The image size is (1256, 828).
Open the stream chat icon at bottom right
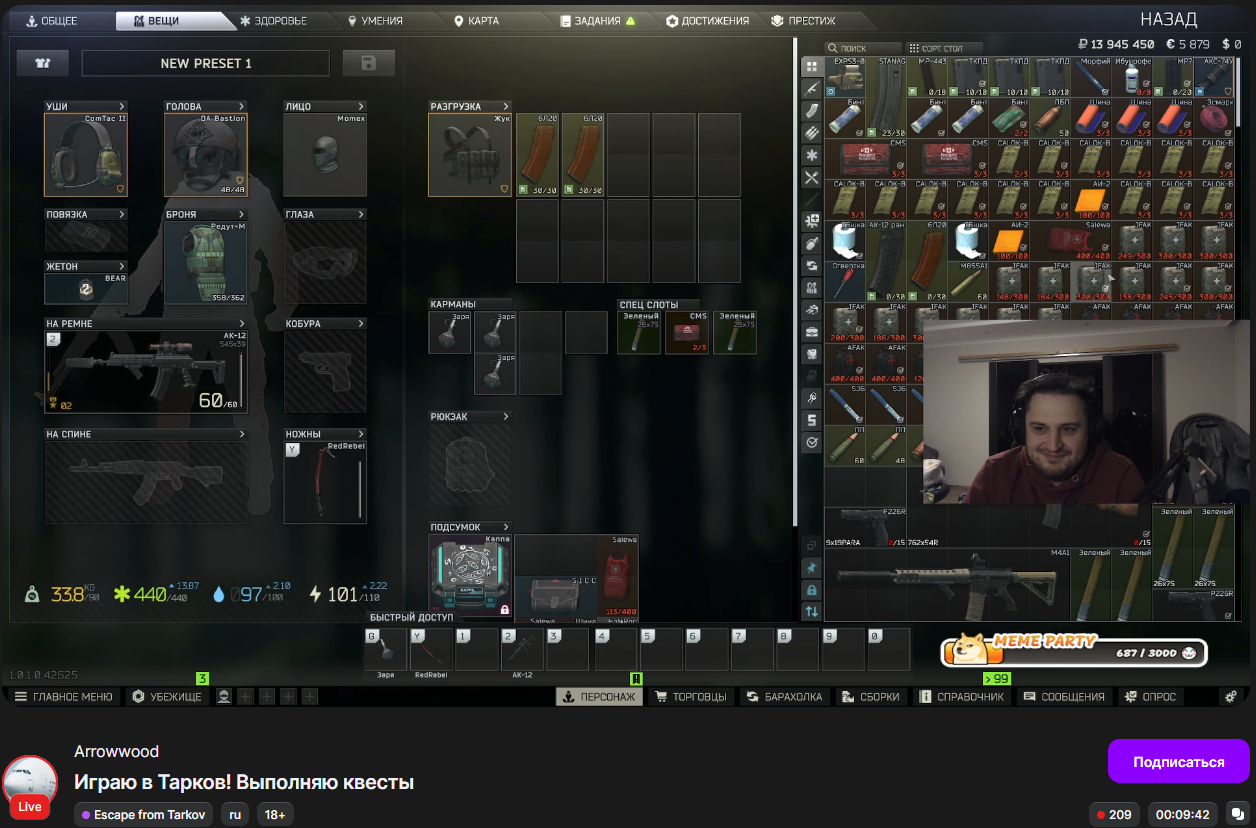pyautogui.click(x=1237, y=814)
